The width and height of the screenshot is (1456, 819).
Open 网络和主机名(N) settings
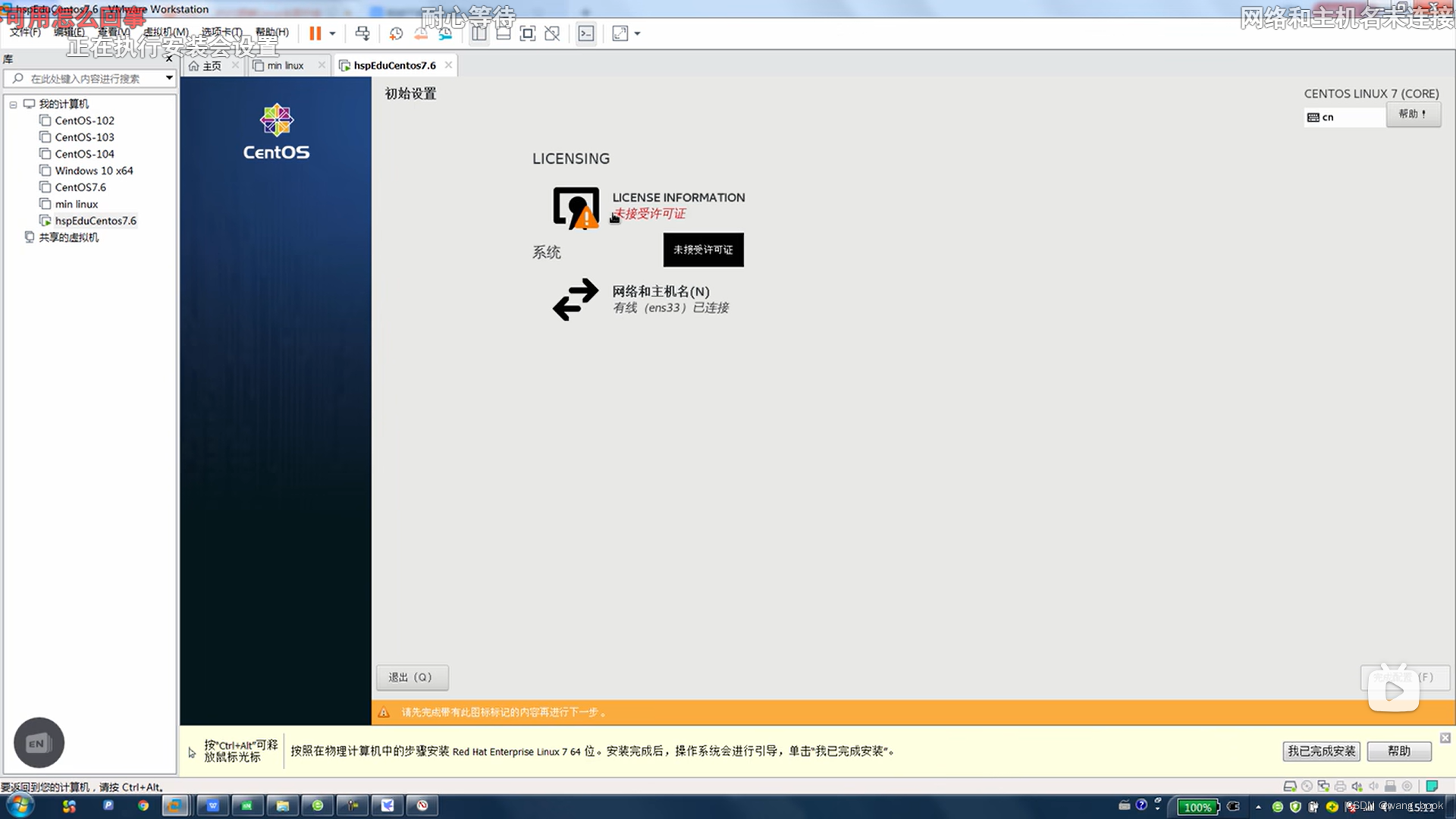point(642,300)
